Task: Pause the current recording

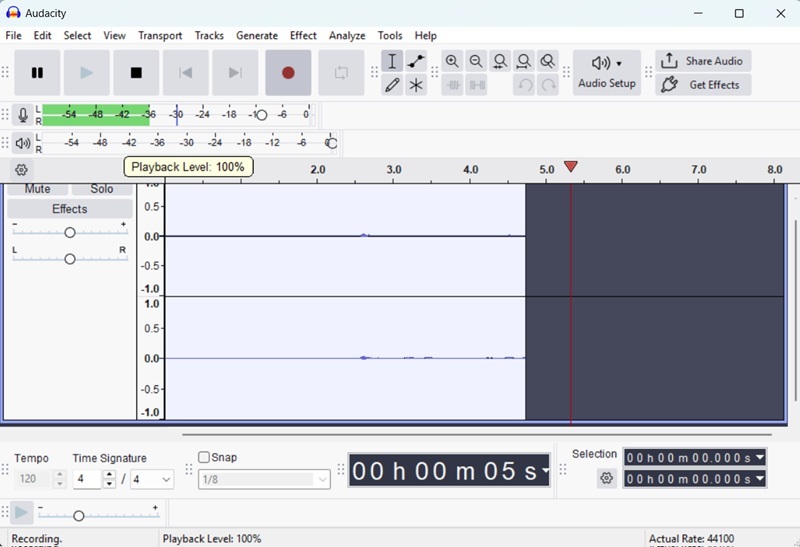Action: click(37, 73)
